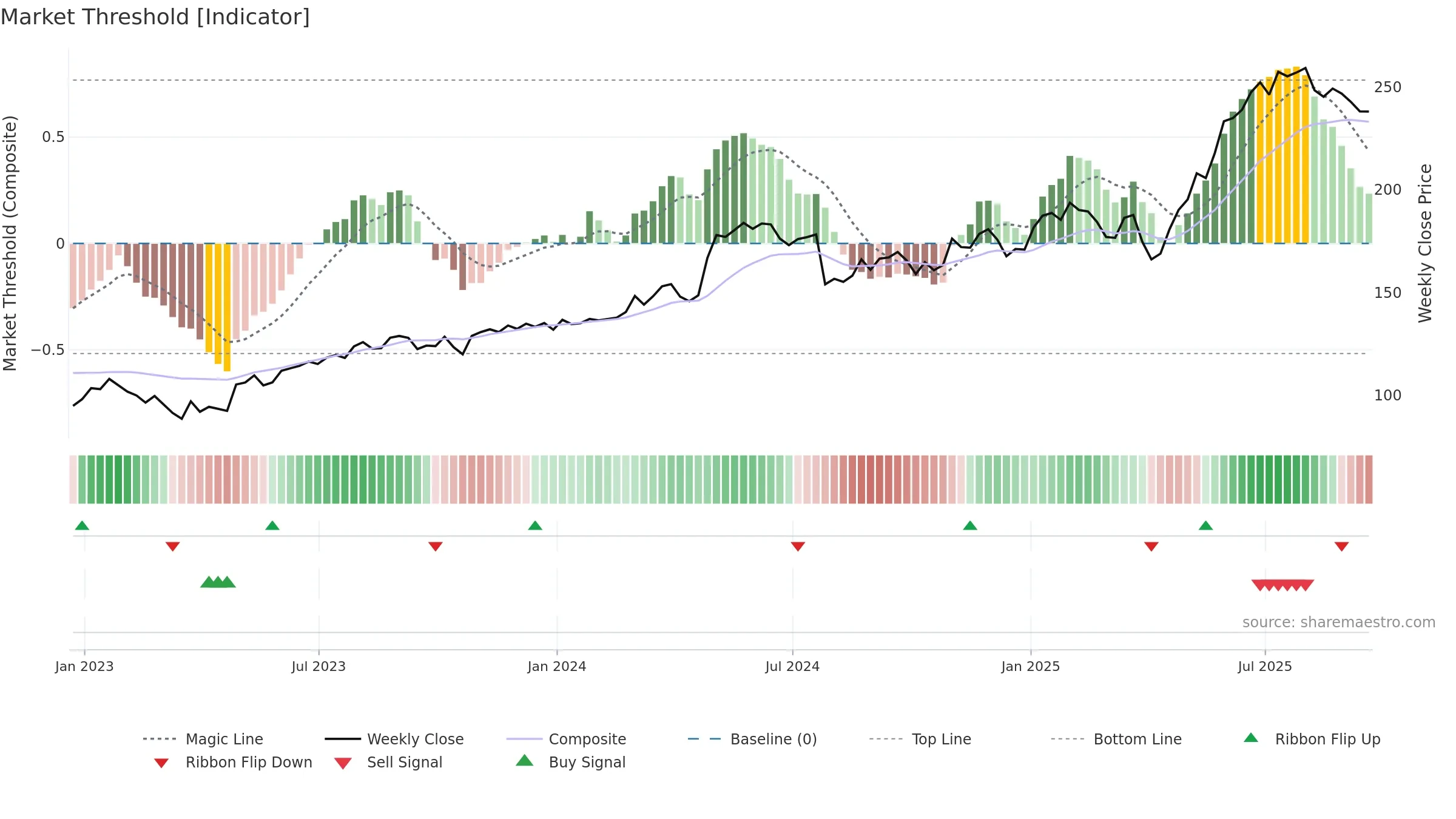Click the 'Market Threshold (Composite)' axis title
The height and width of the screenshot is (819, 1456).
click(x=10, y=243)
